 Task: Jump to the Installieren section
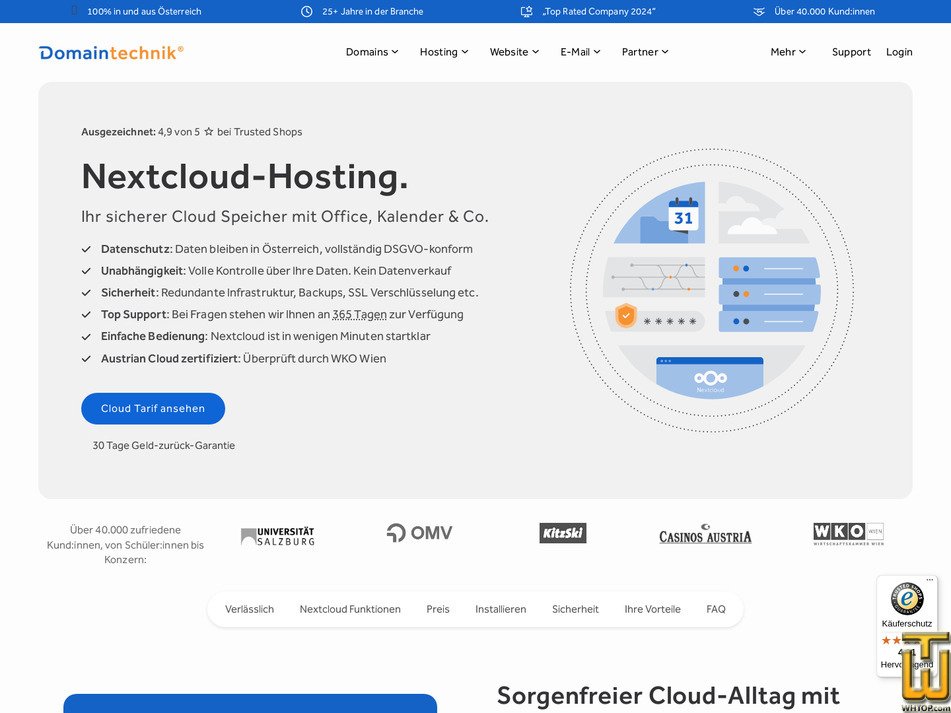tap(500, 609)
